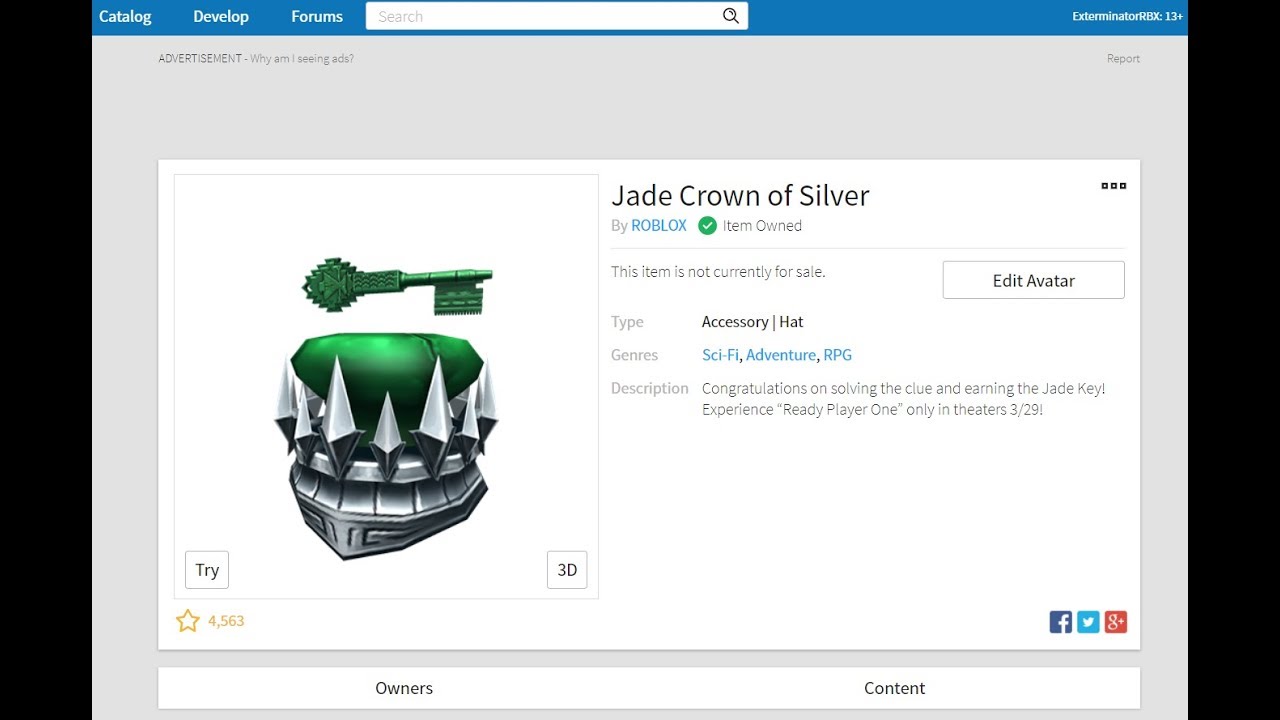This screenshot has width=1280, height=720.
Task: Open the RPG genre link
Action: pos(838,355)
